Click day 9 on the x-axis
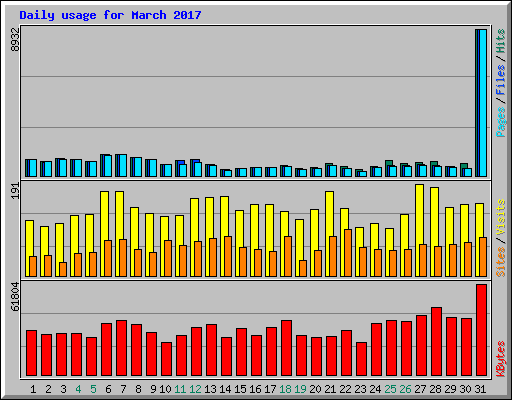Viewport: 512px width, 400px height. coord(153,389)
